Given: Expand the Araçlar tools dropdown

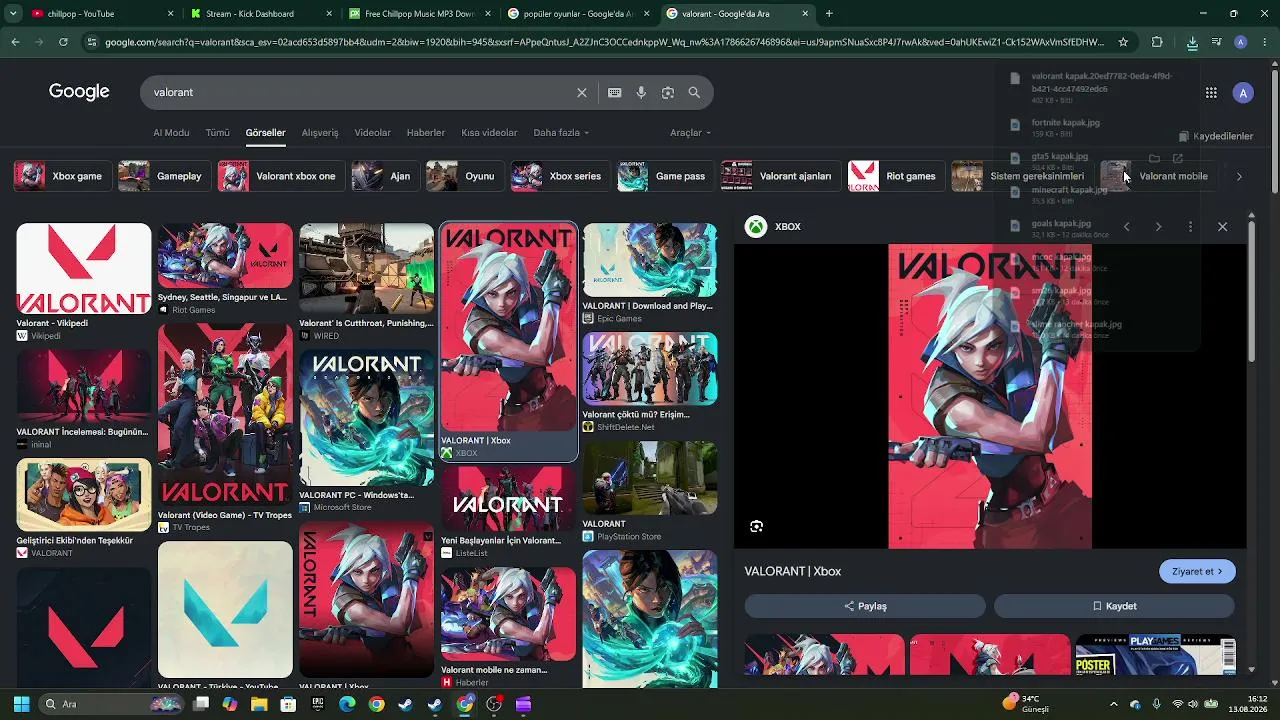Looking at the screenshot, I should (690, 133).
